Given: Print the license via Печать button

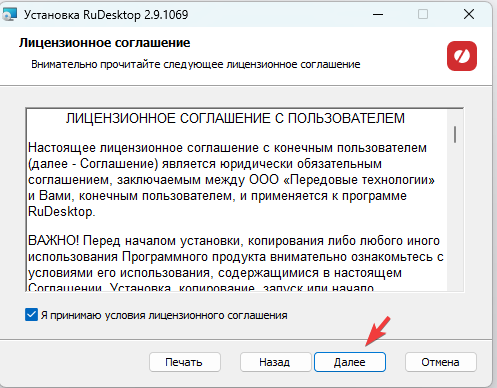Looking at the screenshot, I should pyautogui.click(x=185, y=362).
